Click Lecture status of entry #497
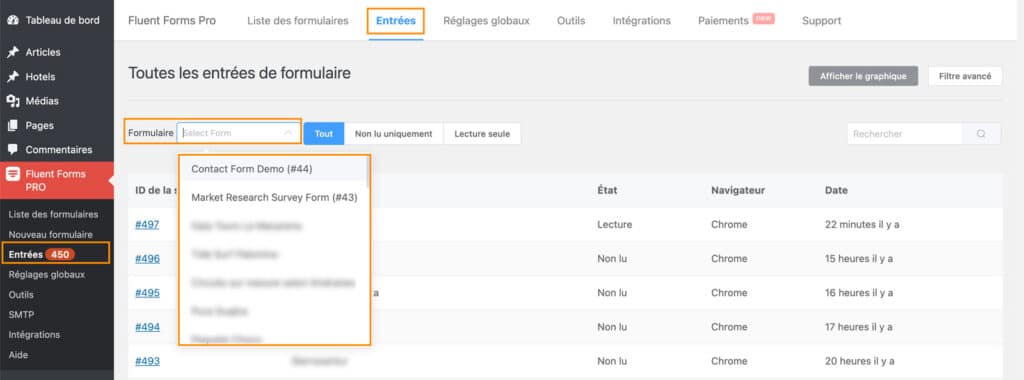This screenshot has width=1024, height=380. click(x=615, y=225)
